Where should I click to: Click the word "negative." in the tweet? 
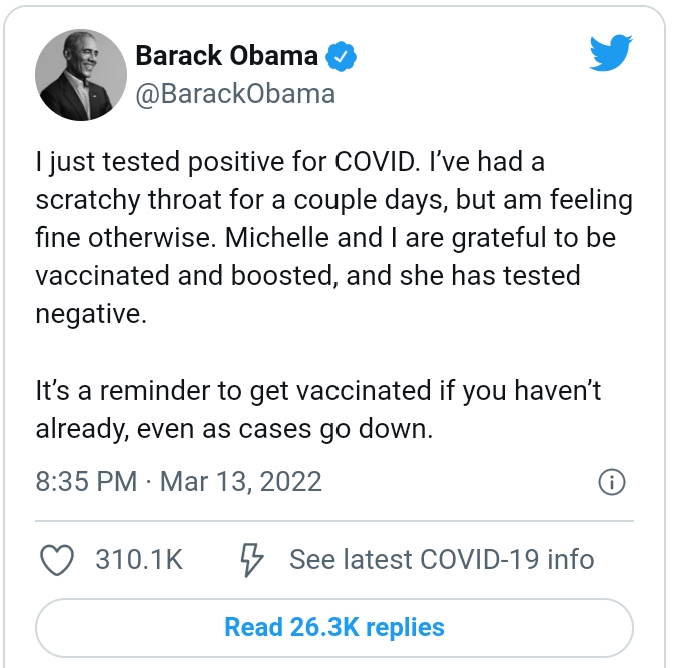tap(91, 315)
